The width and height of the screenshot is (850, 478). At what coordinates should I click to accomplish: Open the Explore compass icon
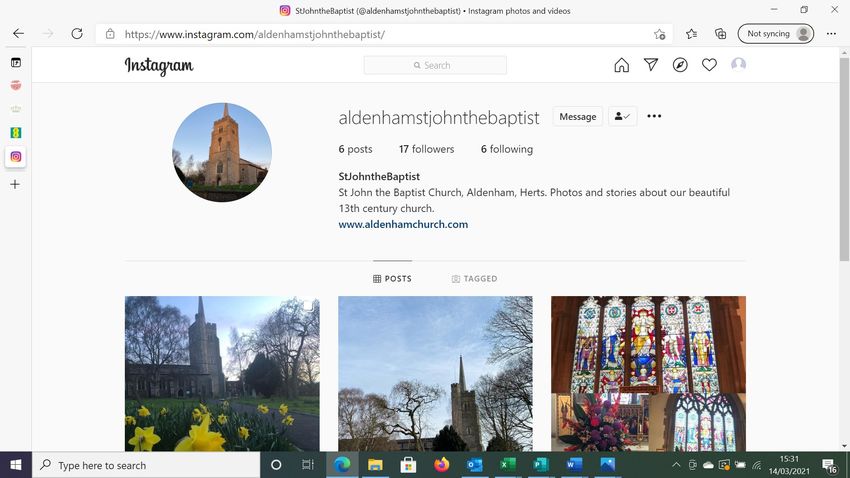tap(680, 65)
